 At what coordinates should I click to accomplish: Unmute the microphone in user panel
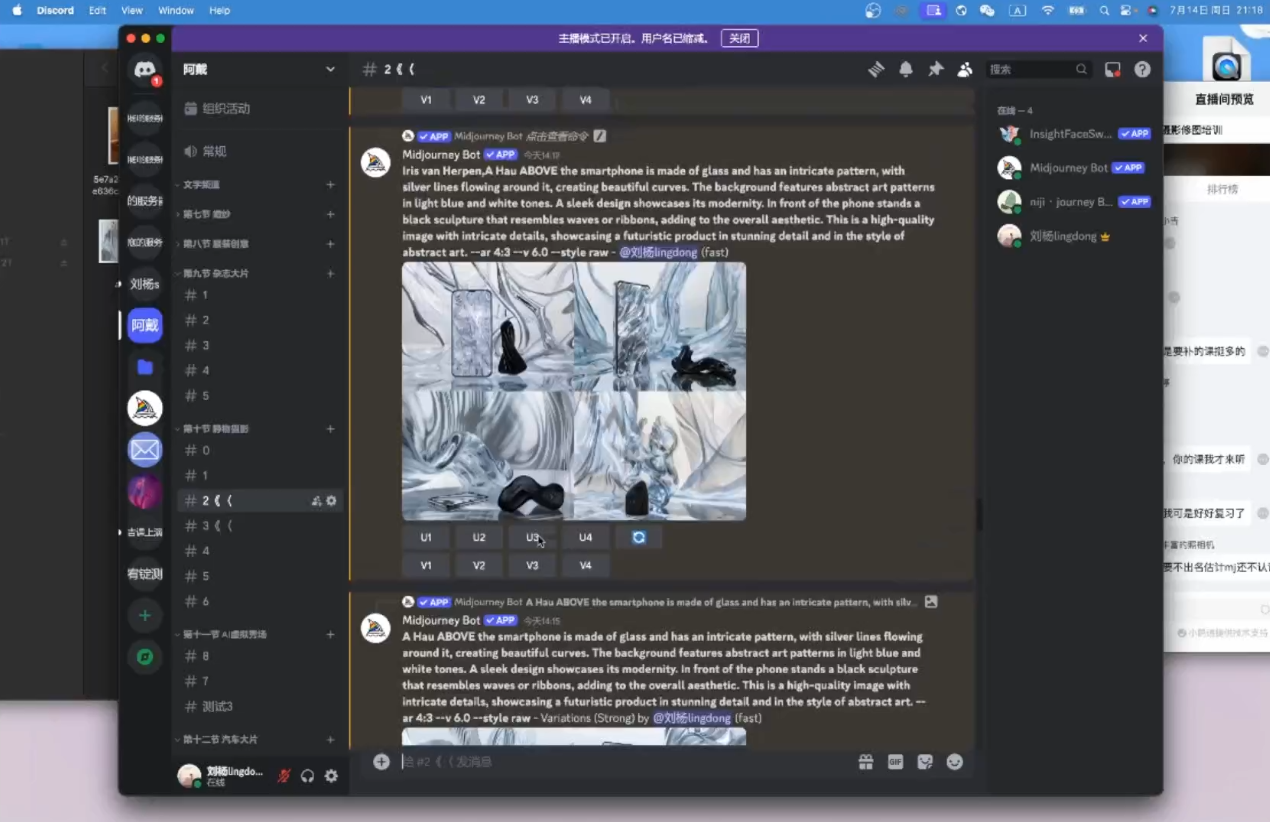click(284, 776)
